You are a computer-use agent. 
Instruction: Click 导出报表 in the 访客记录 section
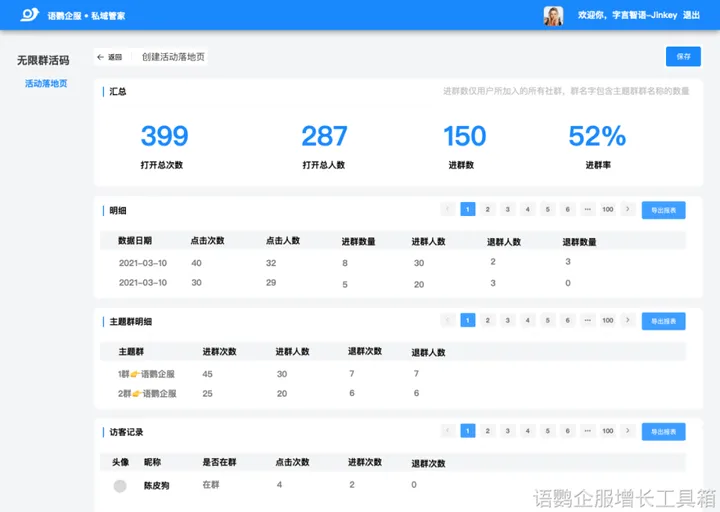coord(663,431)
